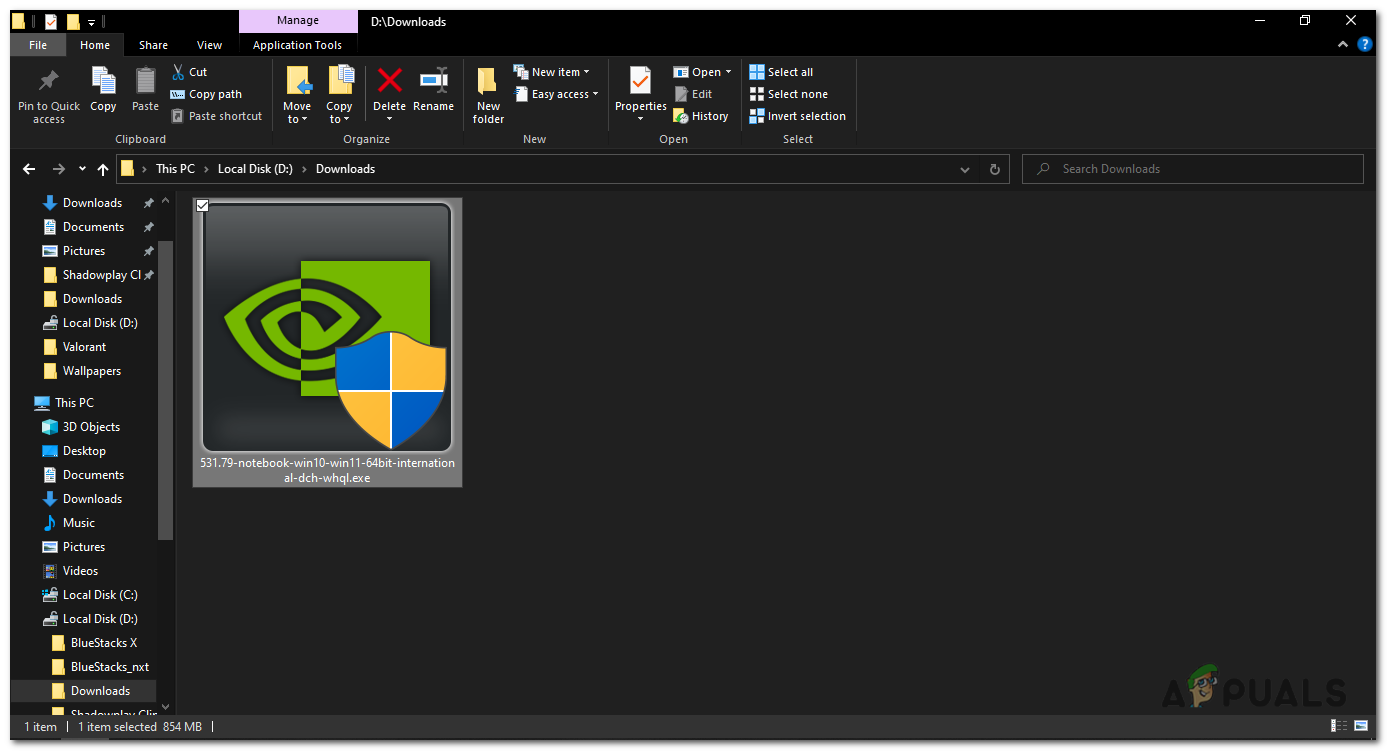Viewport: 1387px width, 751px height.
Task: Click the Pin to Quick access icon
Action: 48,82
